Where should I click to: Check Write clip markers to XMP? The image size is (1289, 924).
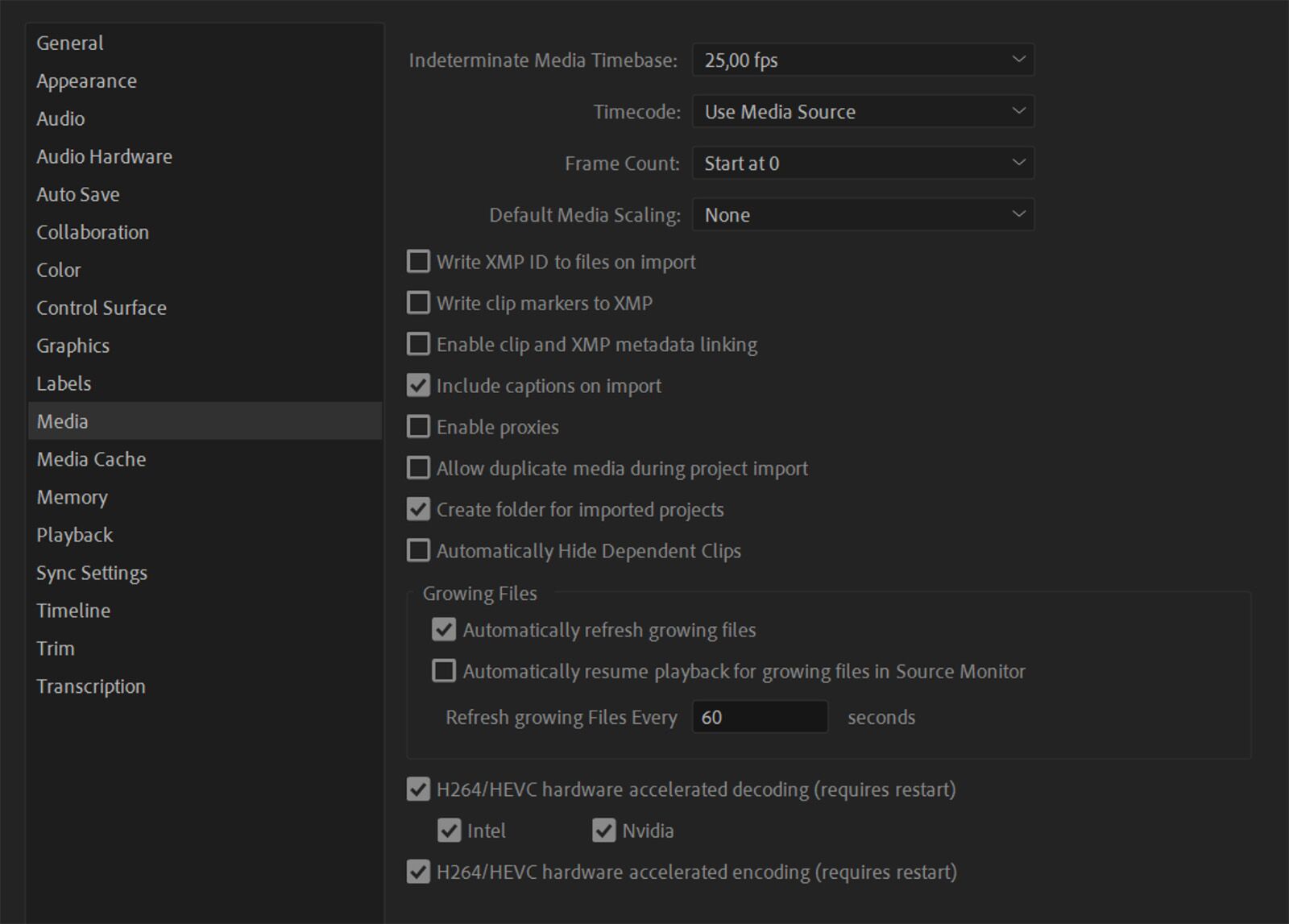418,303
